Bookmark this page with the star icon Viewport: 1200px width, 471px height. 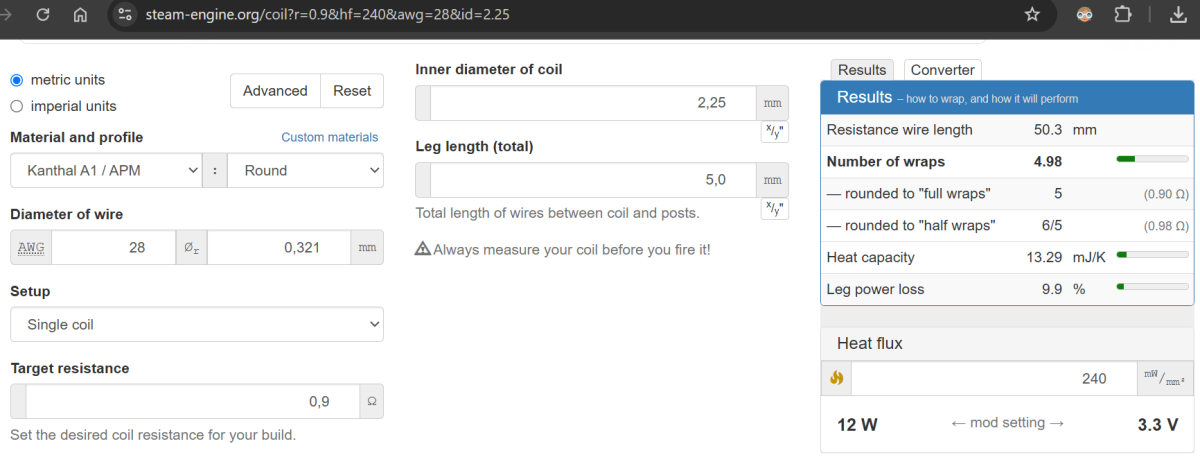[x=1032, y=15]
